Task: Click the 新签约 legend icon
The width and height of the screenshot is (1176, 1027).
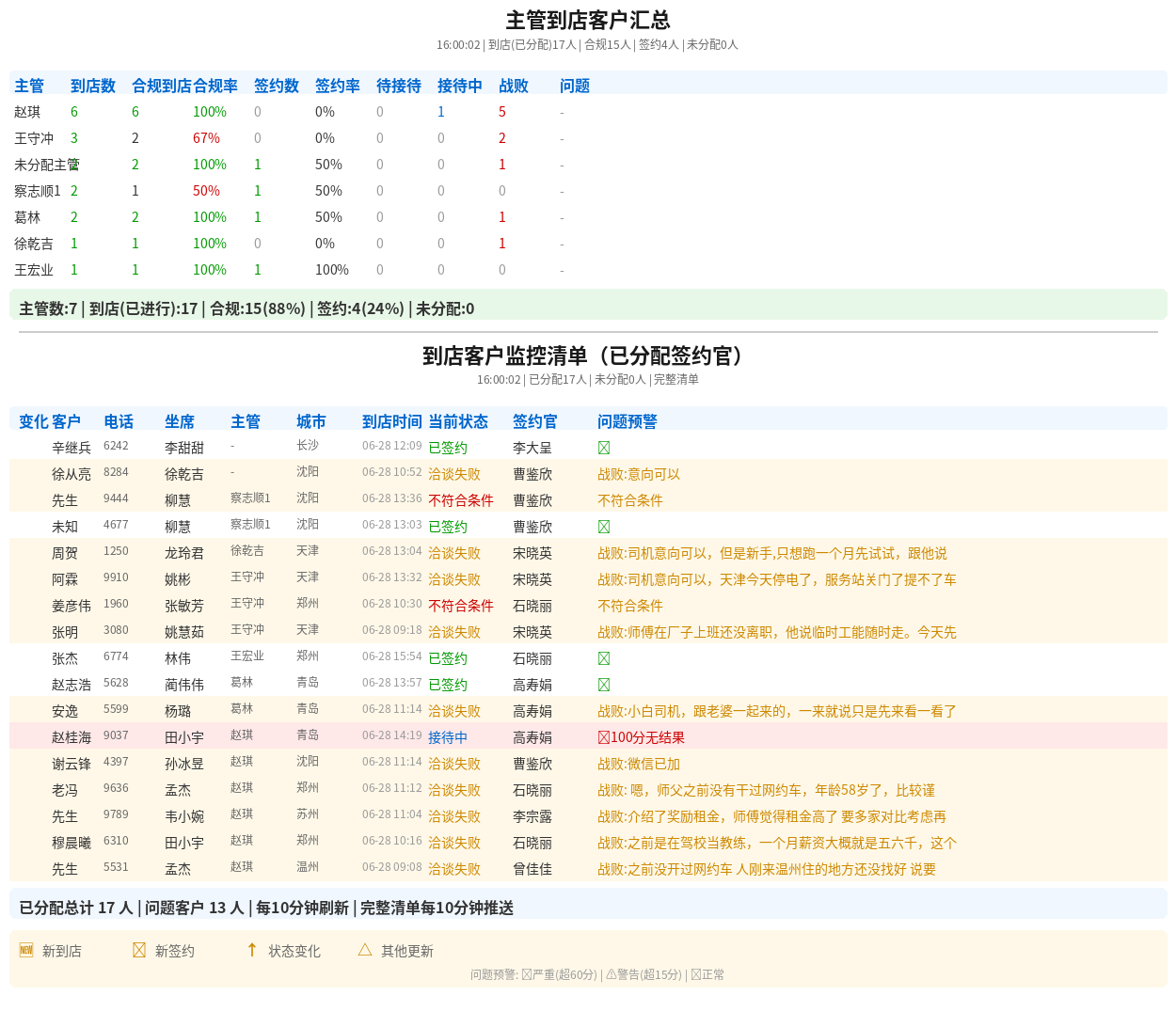Action: pos(139,950)
